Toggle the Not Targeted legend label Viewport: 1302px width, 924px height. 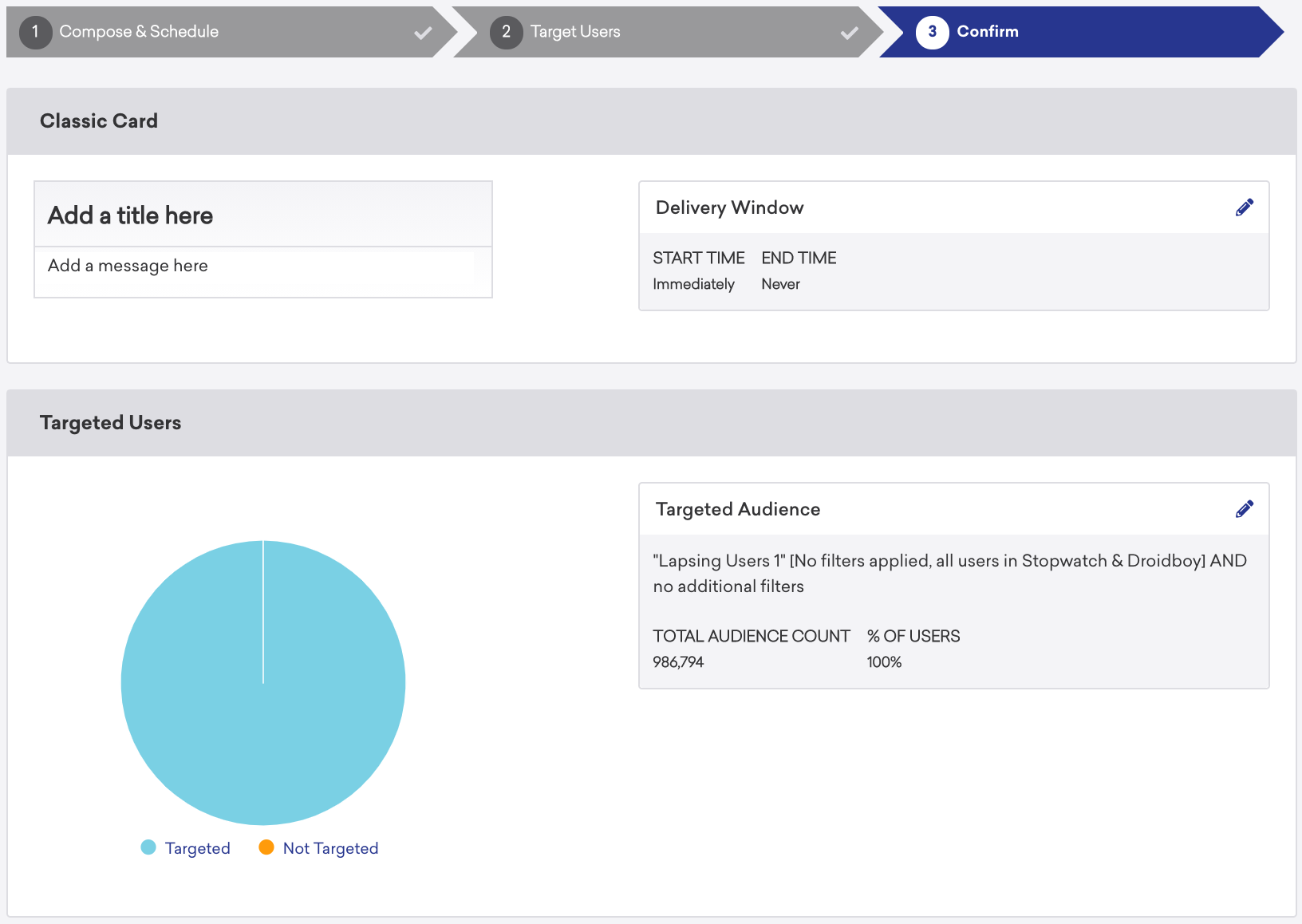tap(330, 848)
